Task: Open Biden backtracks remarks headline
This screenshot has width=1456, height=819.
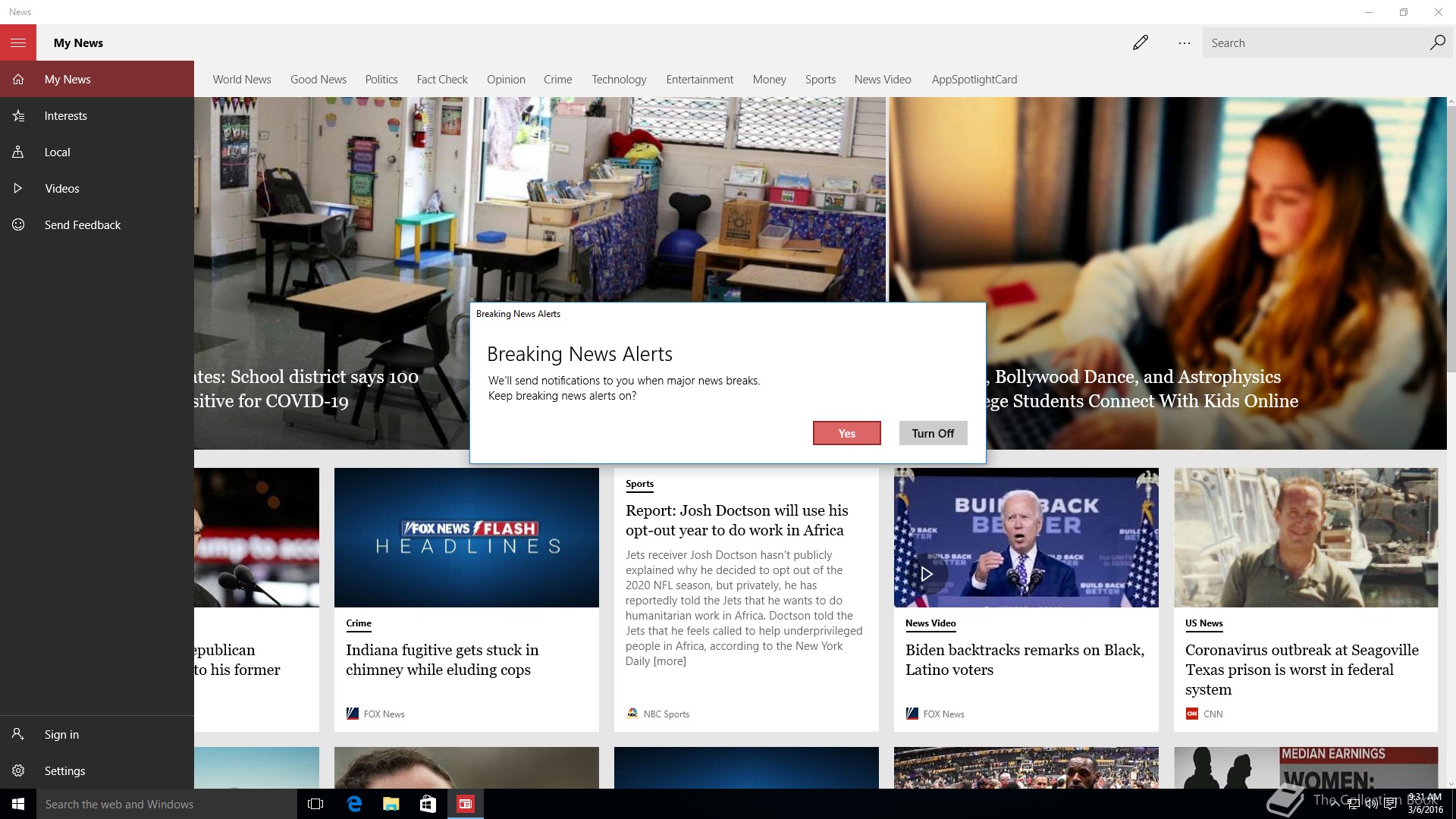Action: coord(1025,660)
